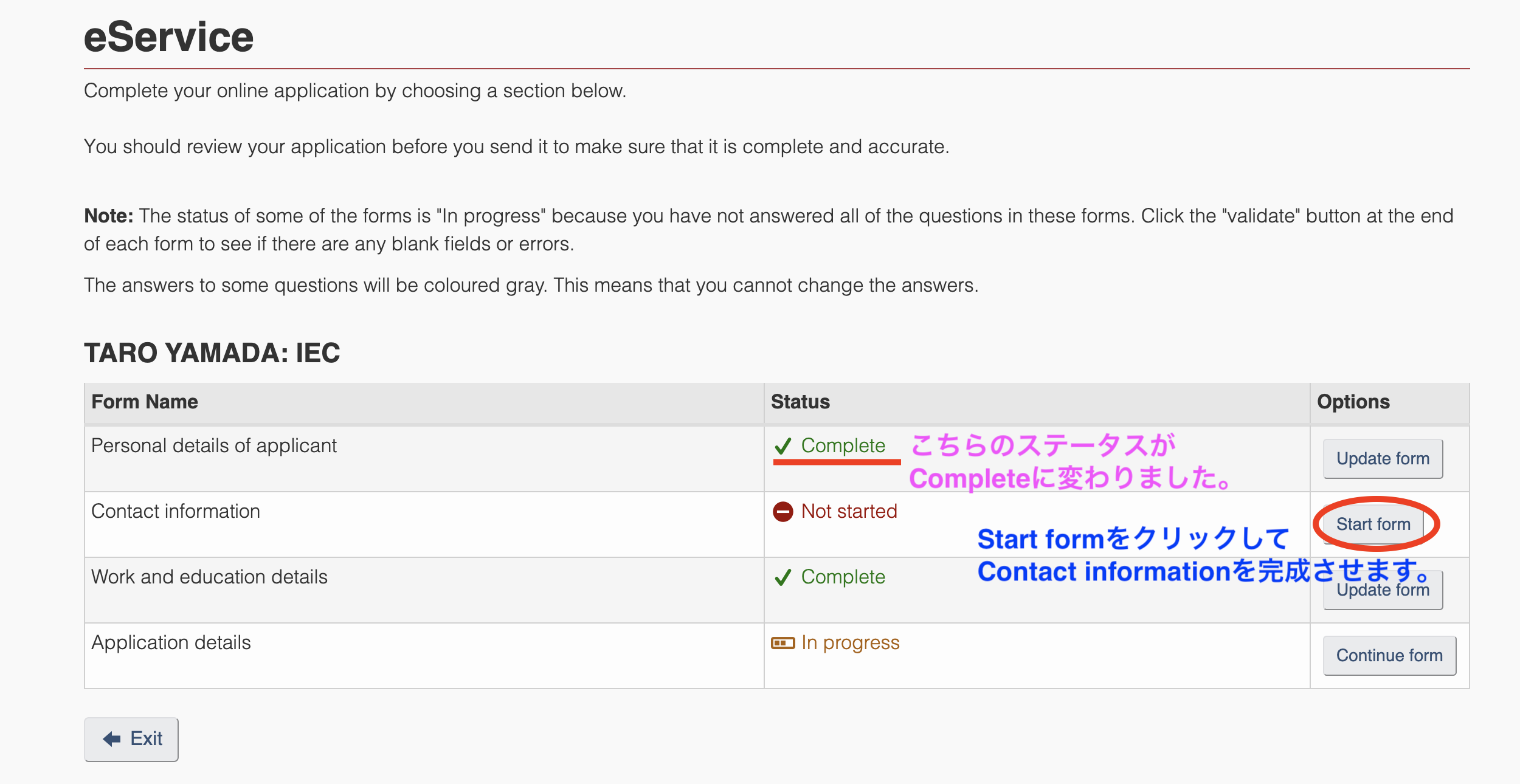Click Continue form for Application details
Viewport: 1520px width, 784px height.
(x=1389, y=656)
